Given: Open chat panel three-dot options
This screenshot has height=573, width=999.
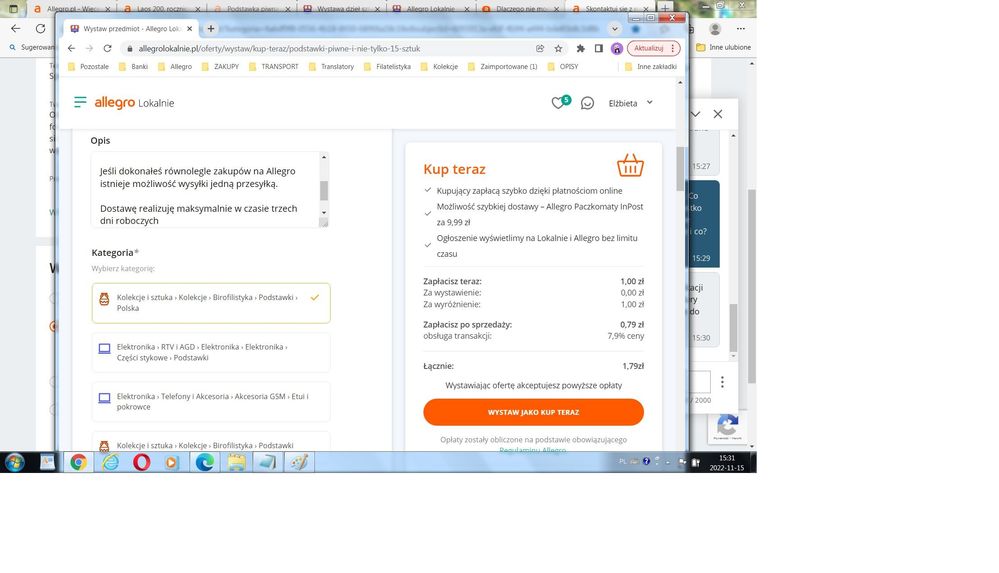Looking at the screenshot, I should [722, 382].
